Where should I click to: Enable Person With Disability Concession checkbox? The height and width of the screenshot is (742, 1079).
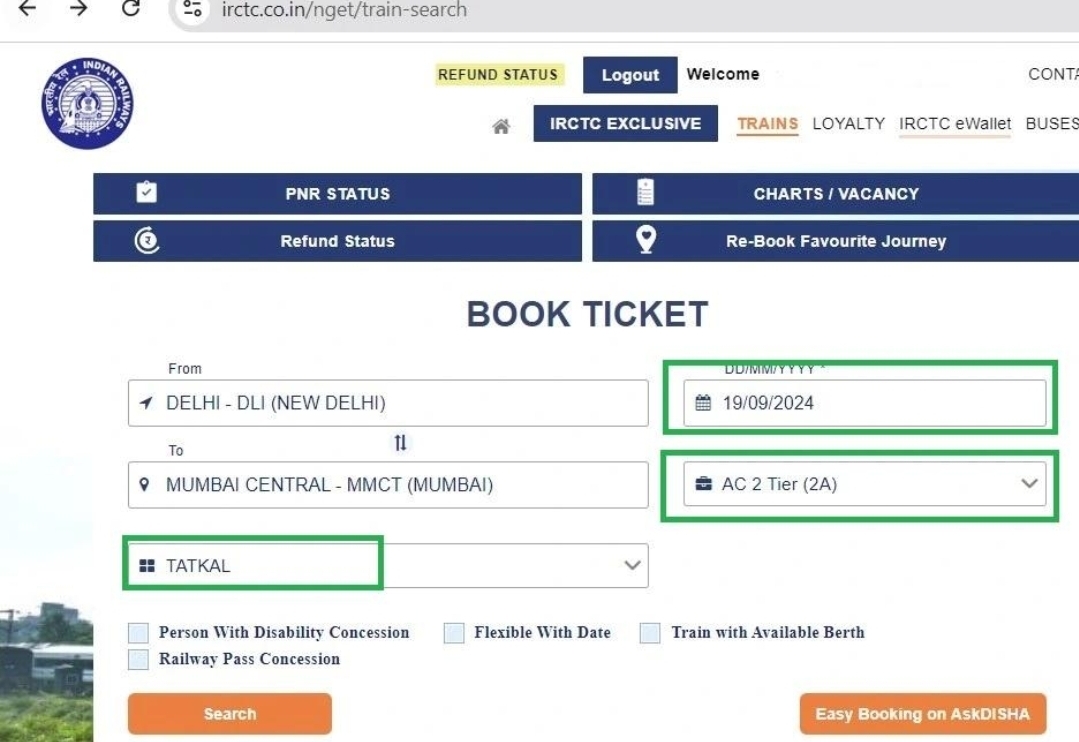pyautogui.click(x=138, y=633)
